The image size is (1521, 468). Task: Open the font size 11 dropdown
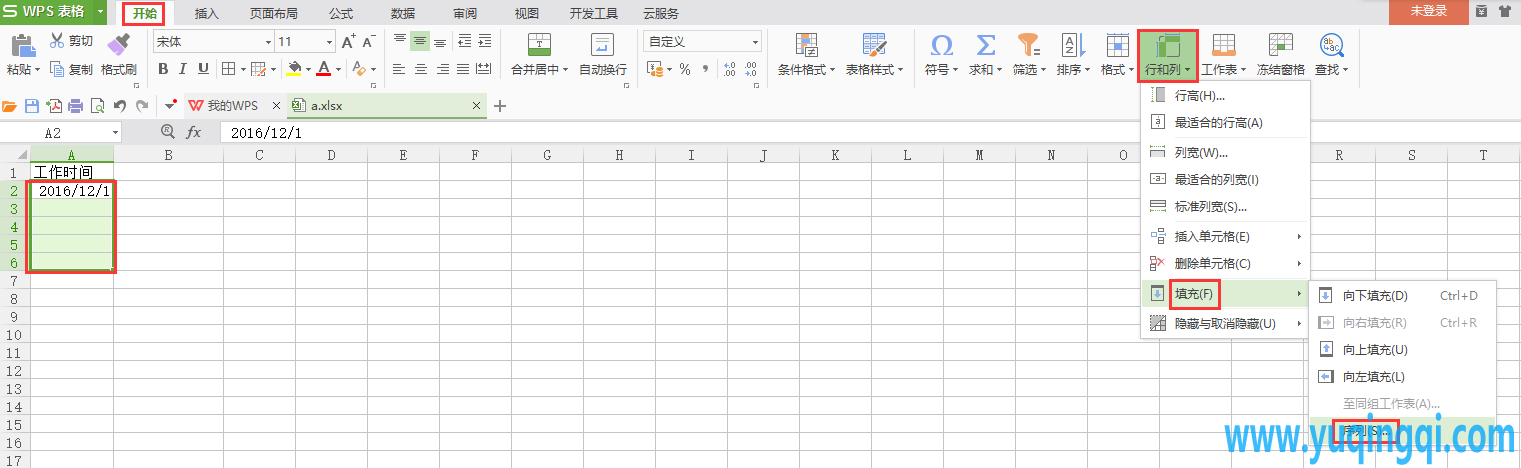[x=330, y=42]
